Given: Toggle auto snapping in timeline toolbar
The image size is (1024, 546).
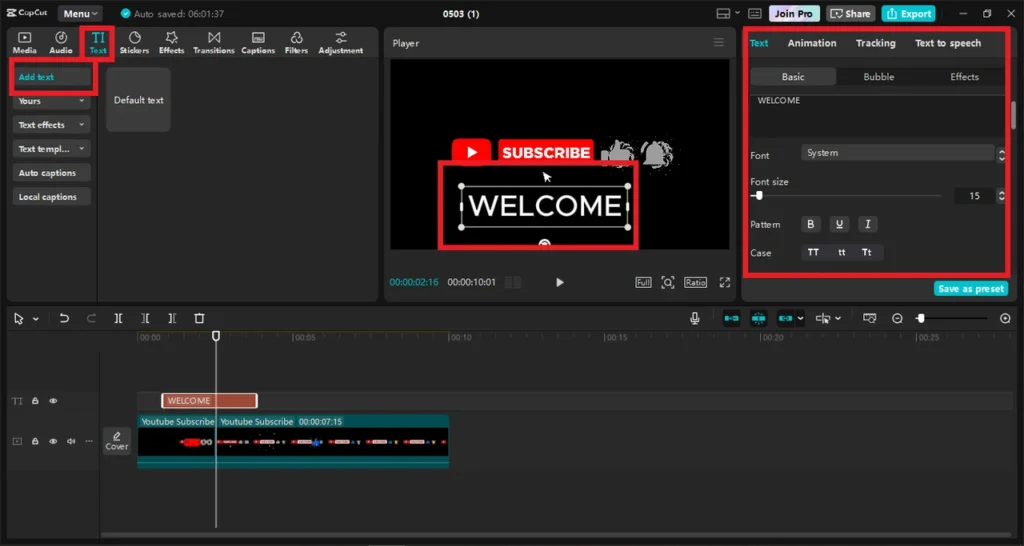Looking at the screenshot, I should click(758, 318).
